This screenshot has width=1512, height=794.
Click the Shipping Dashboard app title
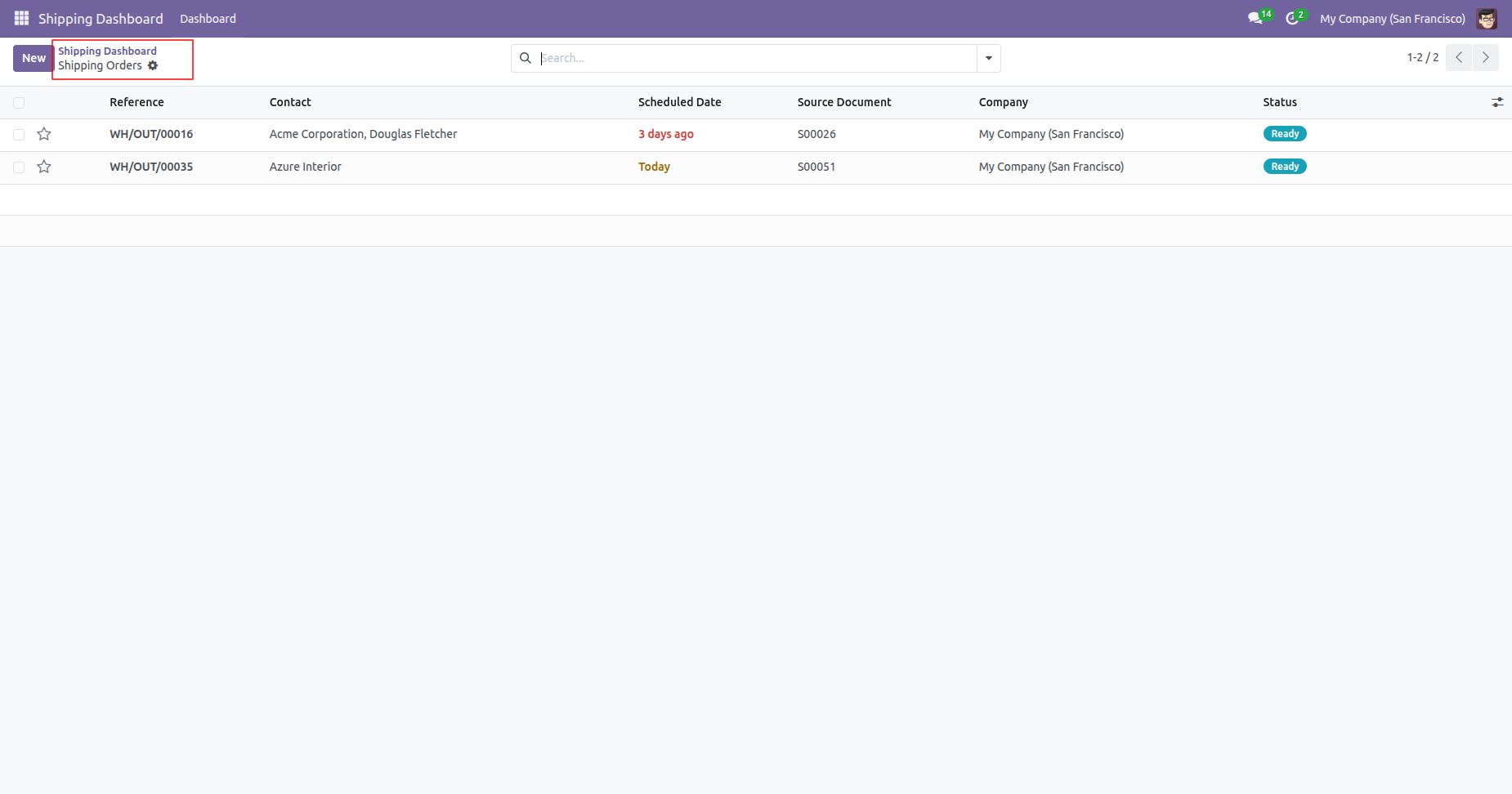[101, 18]
